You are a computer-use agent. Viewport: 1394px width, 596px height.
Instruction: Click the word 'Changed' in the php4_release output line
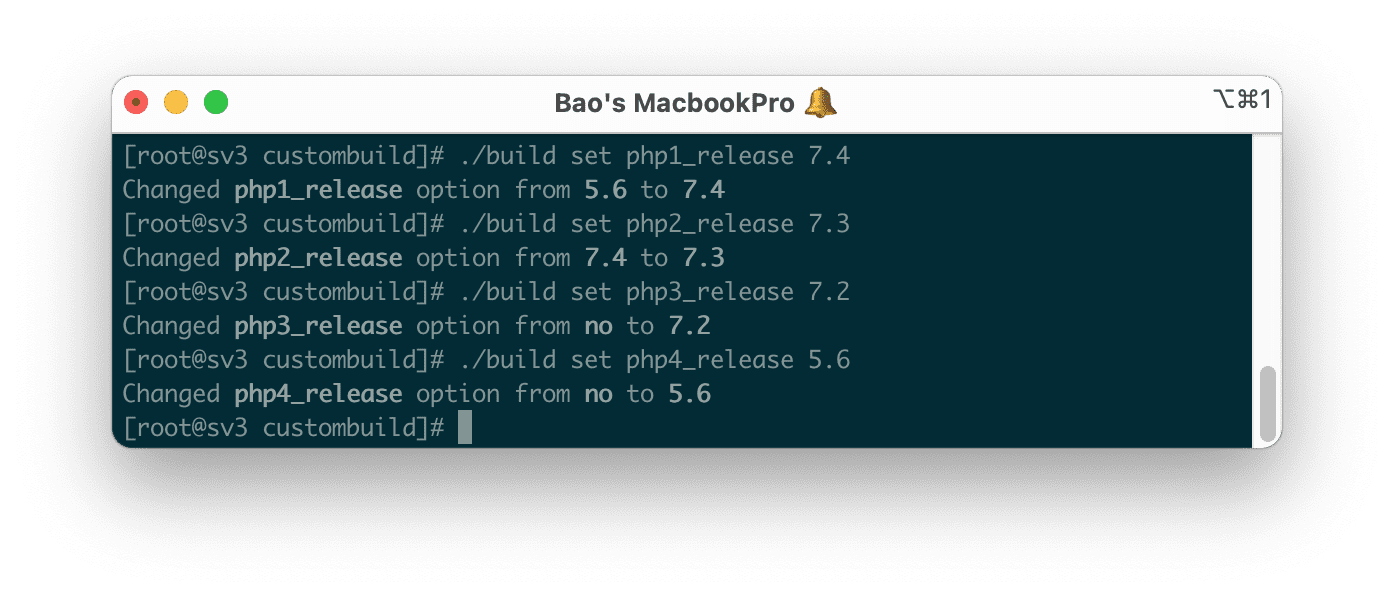171,393
